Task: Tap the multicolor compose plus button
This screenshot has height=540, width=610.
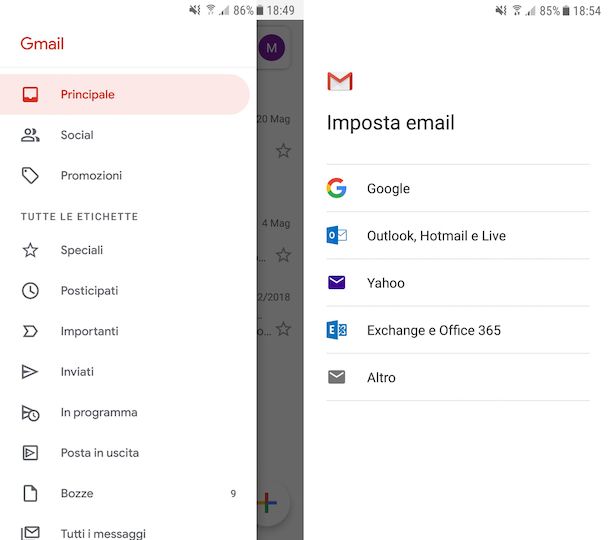Action: pos(268,503)
